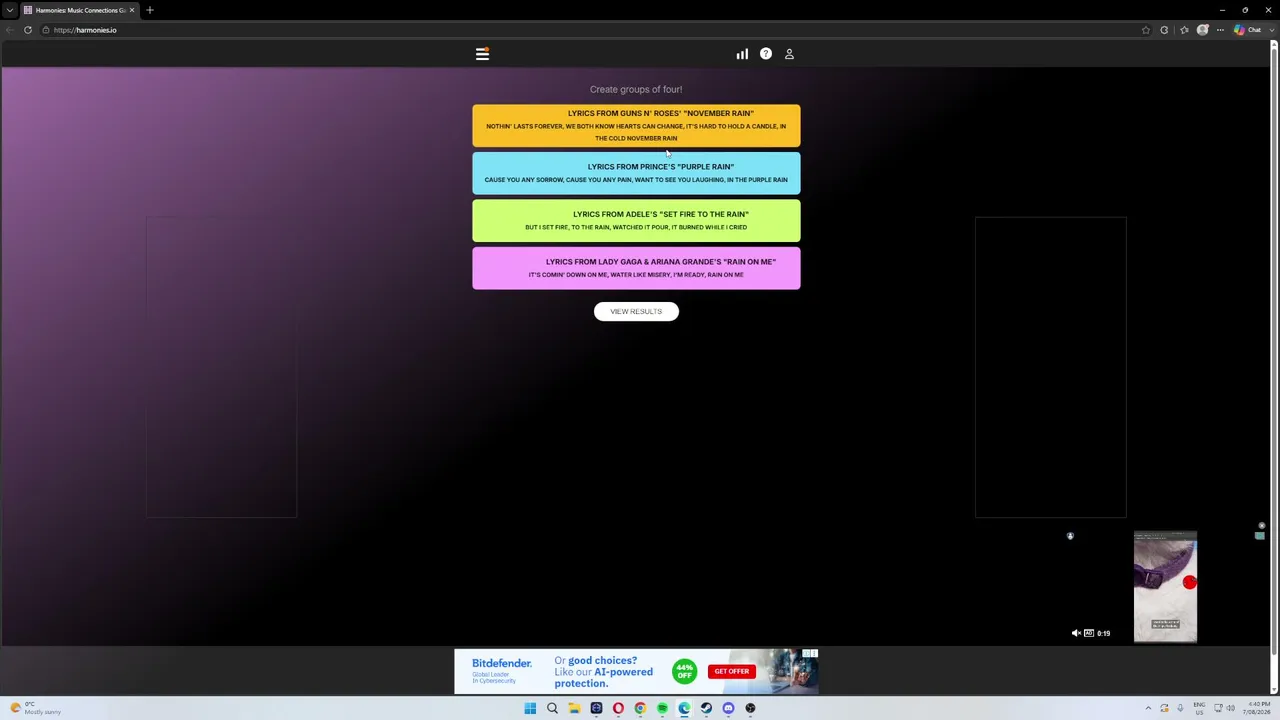Open the taskbar clock and date
This screenshot has height=720, width=1280.
1258,708
